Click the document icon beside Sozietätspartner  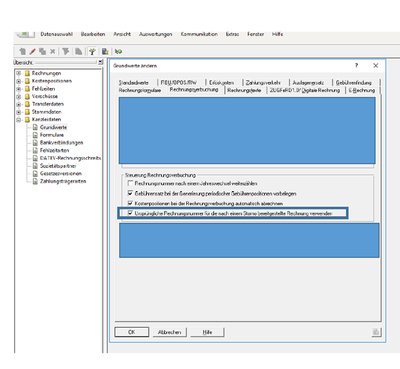pos(35,166)
